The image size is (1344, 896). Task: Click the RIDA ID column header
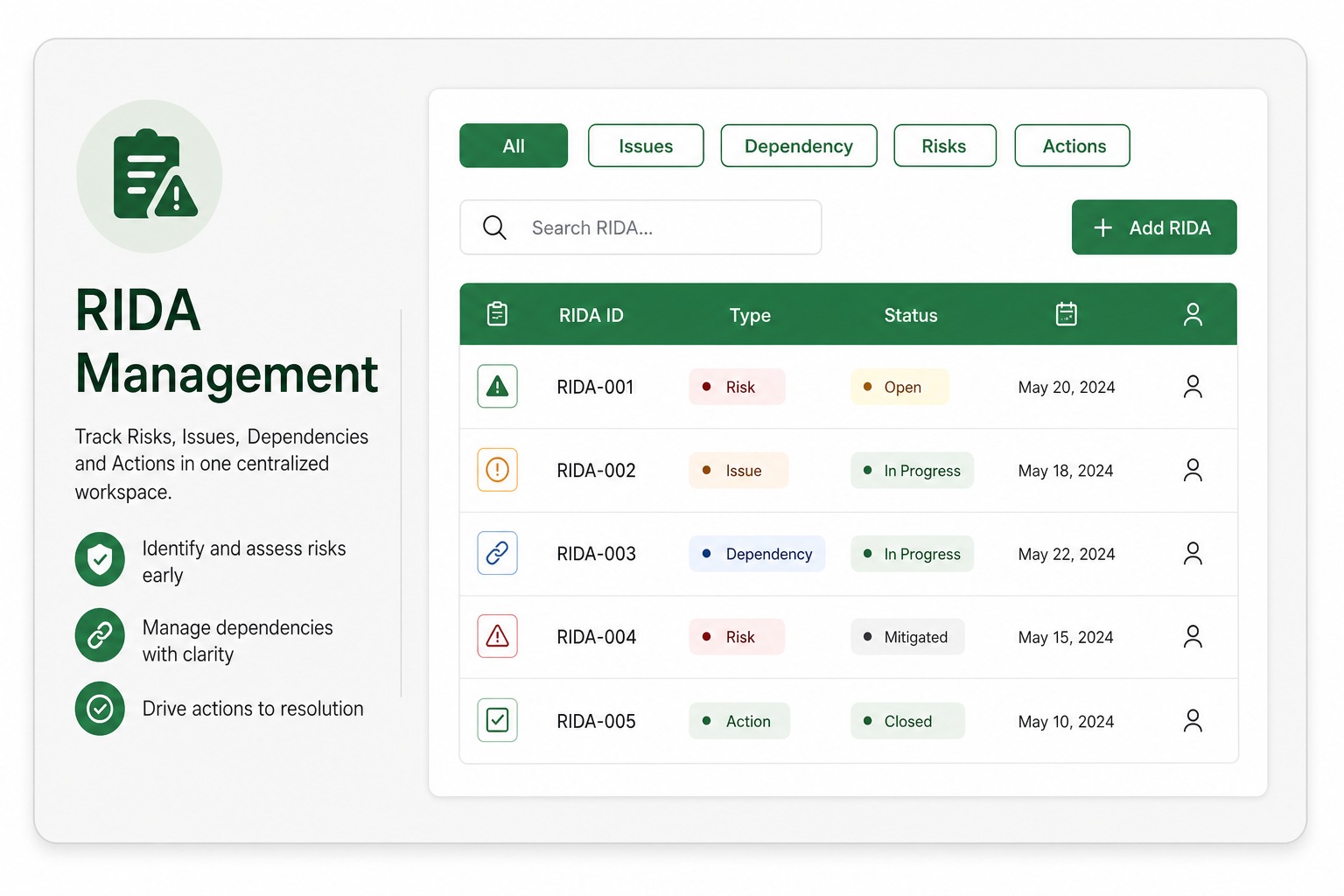tap(591, 315)
